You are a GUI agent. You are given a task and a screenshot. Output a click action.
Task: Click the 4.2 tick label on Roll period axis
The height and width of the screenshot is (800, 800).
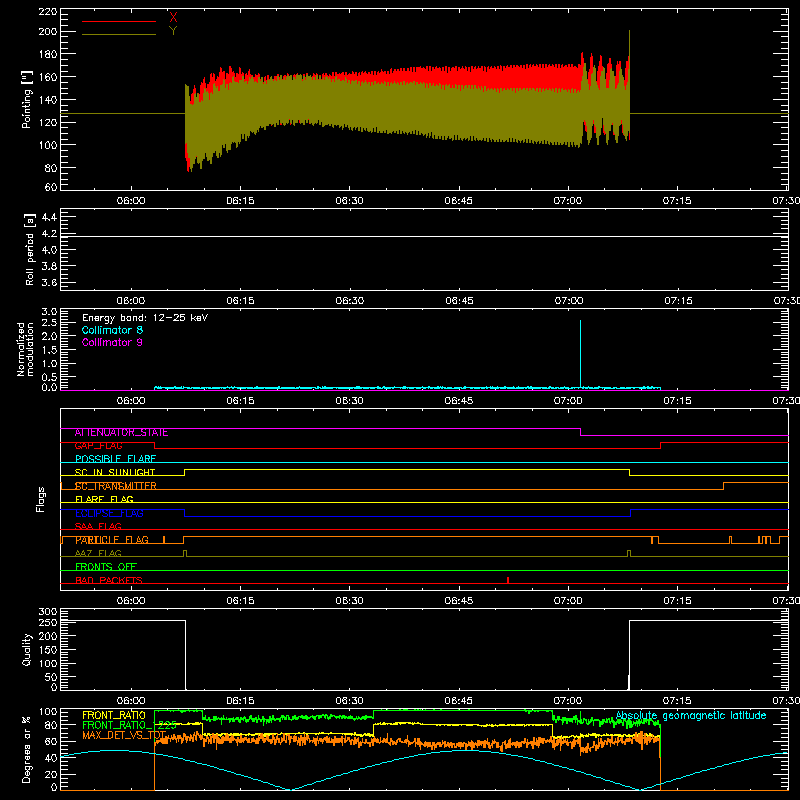click(x=49, y=234)
